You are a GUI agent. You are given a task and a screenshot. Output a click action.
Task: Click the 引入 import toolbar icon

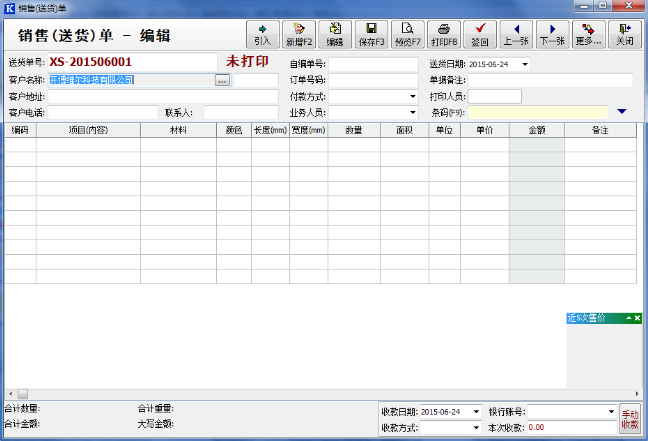[x=262, y=35]
